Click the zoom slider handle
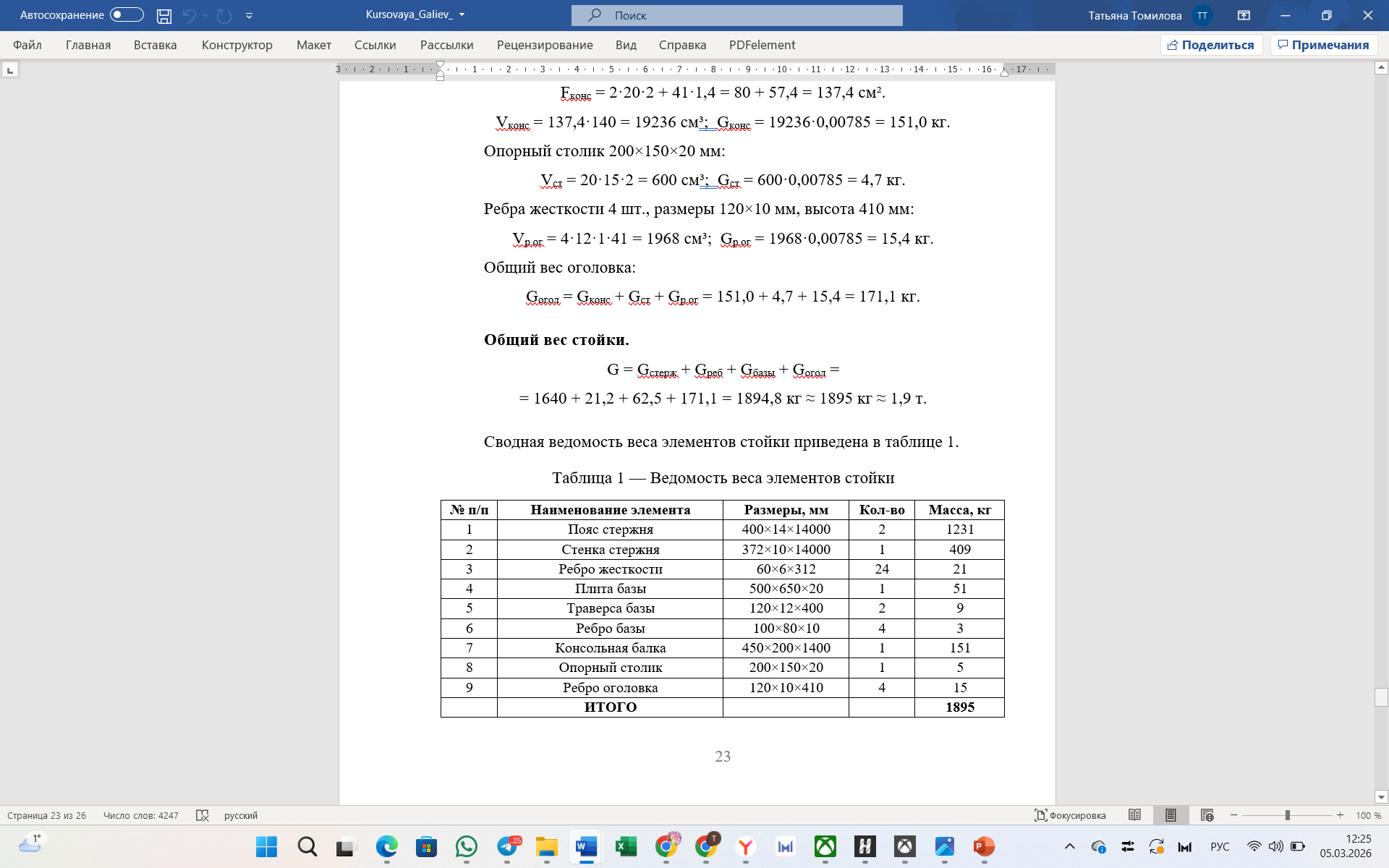Viewport: 1389px width, 868px height. coord(1288,815)
